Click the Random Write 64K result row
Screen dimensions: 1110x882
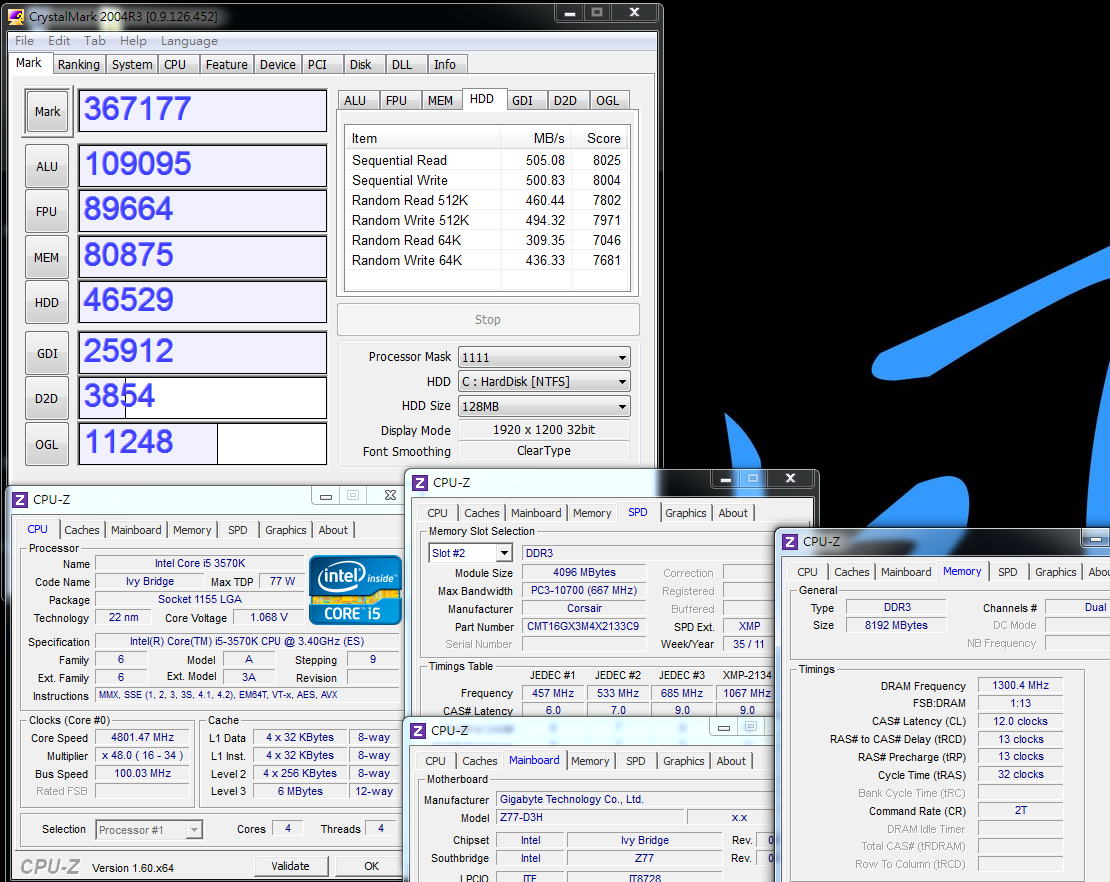coord(487,260)
